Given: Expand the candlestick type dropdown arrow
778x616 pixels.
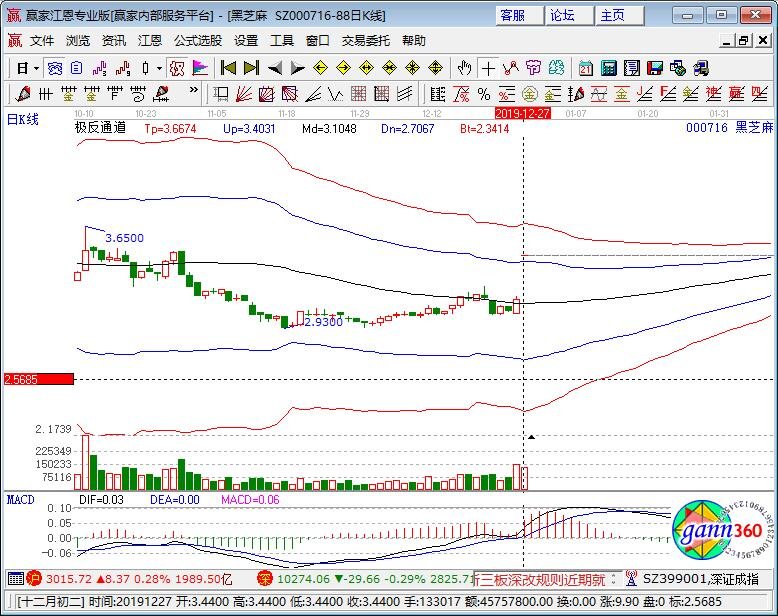Looking at the screenshot, I should [x=159, y=68].
